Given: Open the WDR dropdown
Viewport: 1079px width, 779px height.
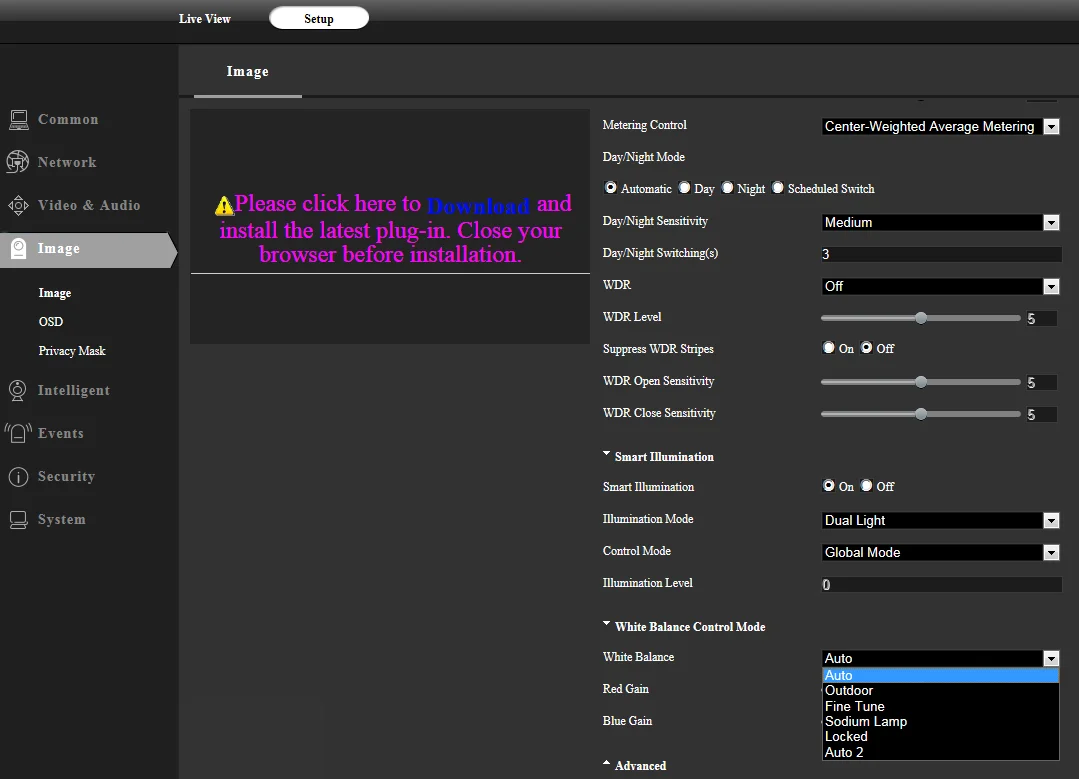Looking at the screenshot, I should (940, 286).
